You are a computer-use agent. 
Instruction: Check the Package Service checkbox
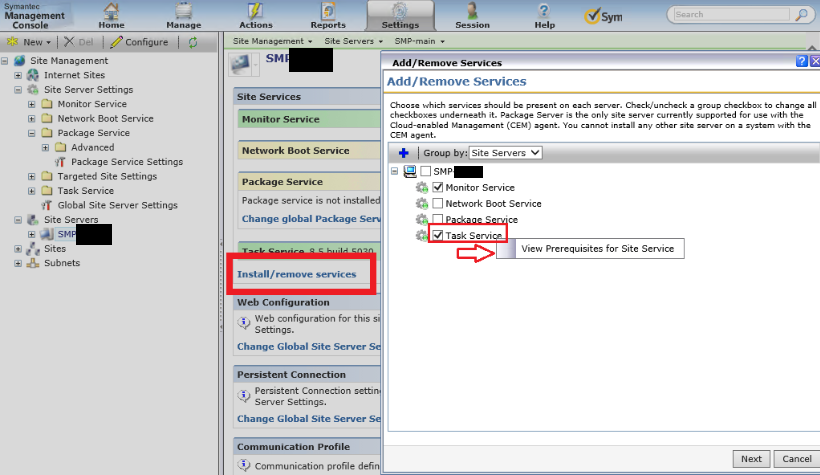coord(438,219)
